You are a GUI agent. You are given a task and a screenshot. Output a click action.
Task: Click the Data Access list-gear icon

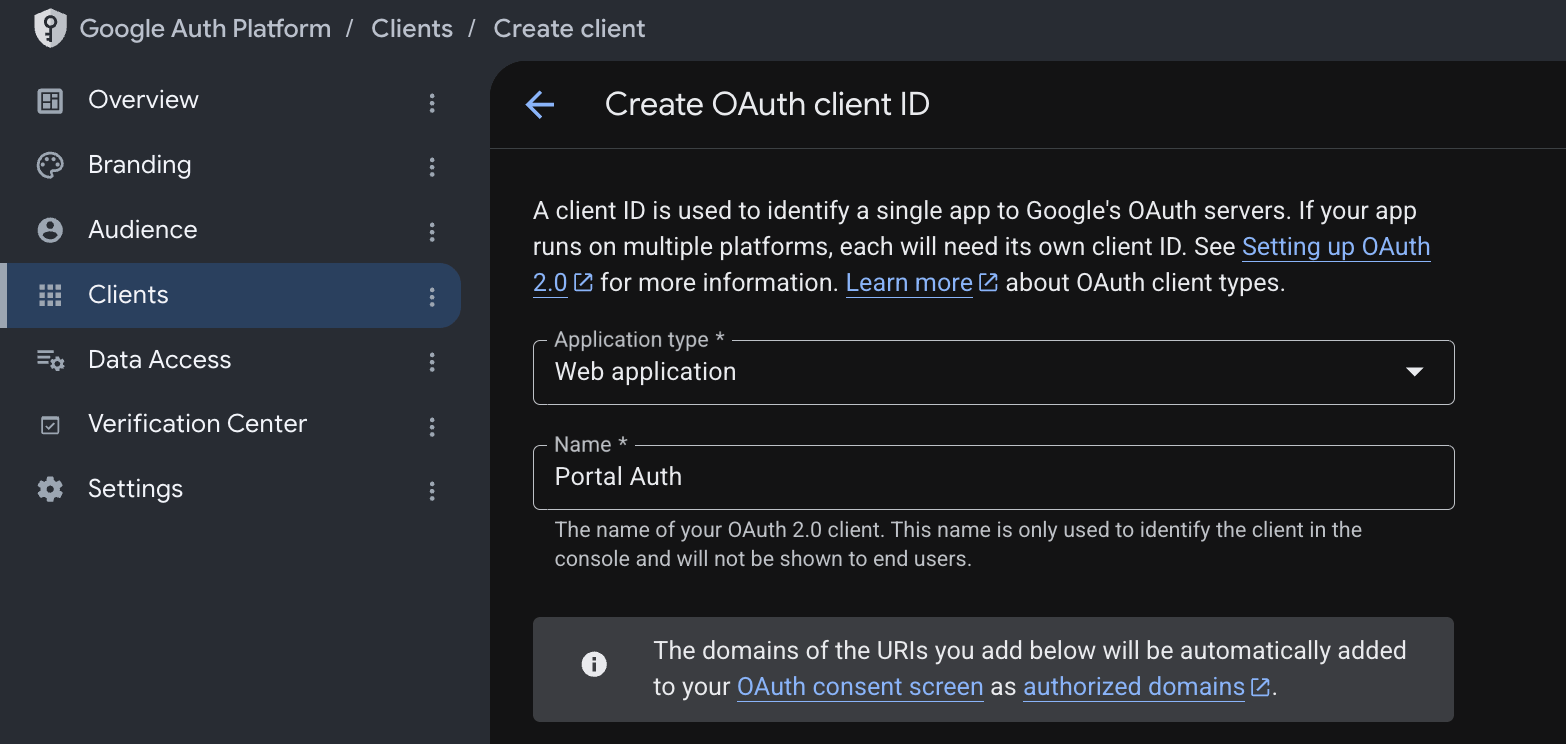[50, 360]
